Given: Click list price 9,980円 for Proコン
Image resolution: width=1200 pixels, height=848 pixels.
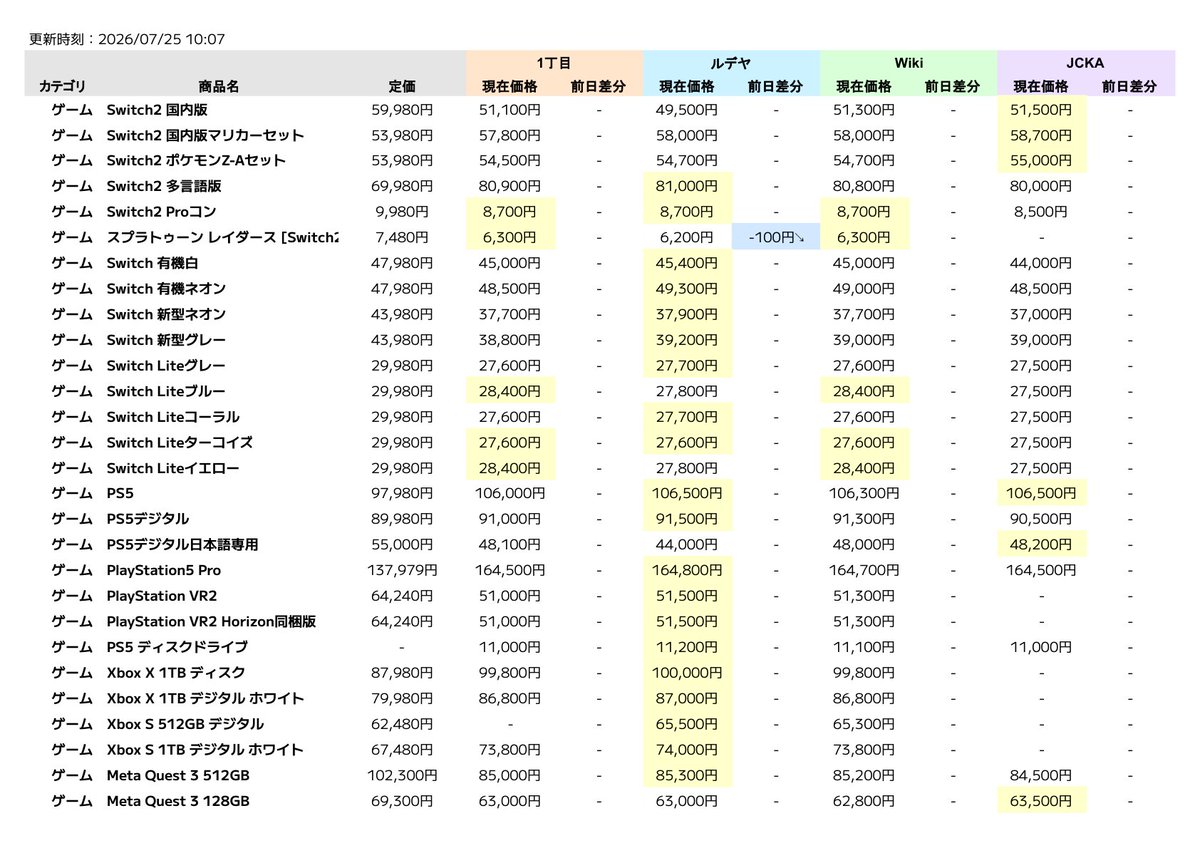Looking at the screenshot, I should pyautogui.click(x=402, y=212).
